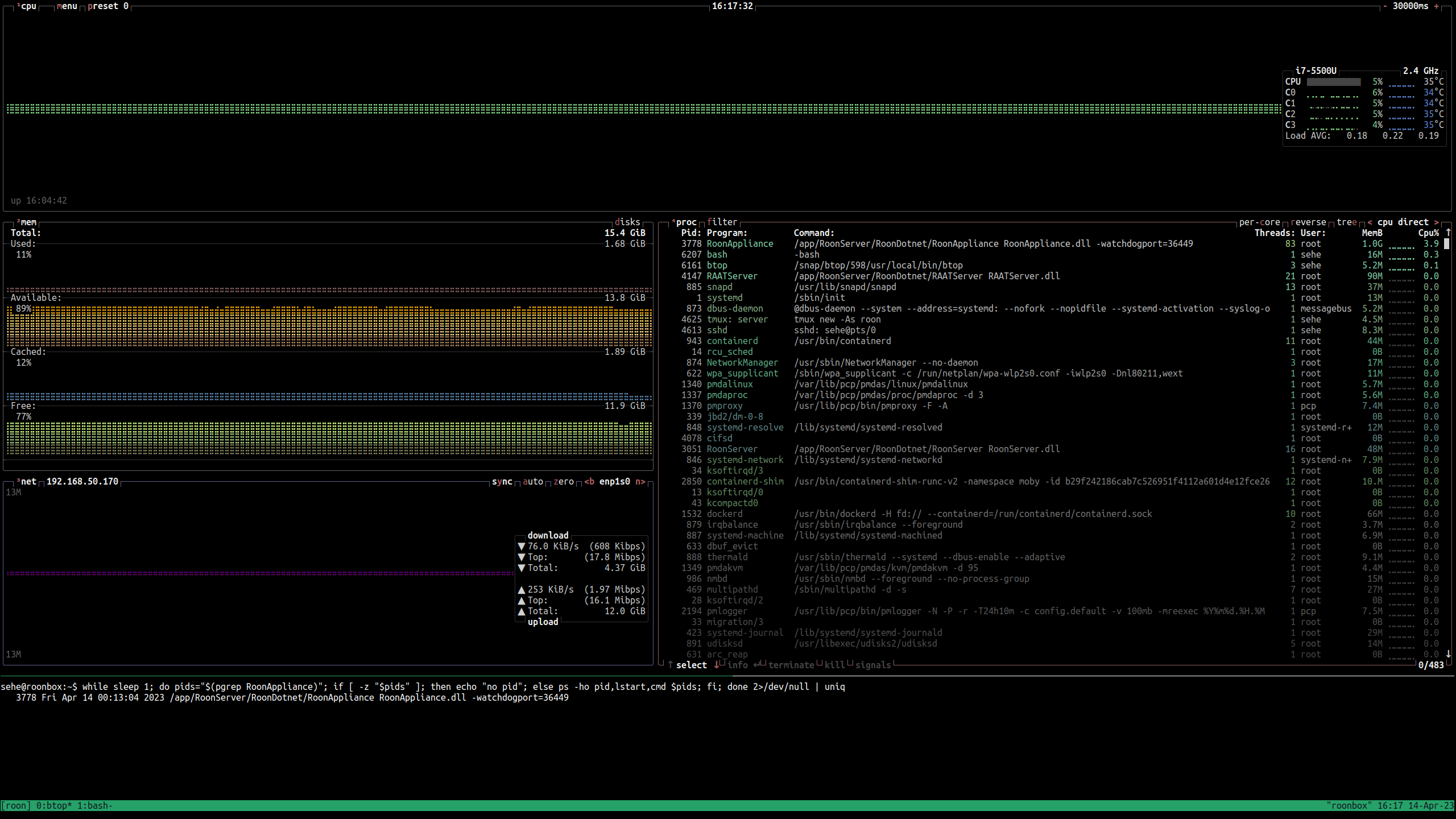Click the select down arrow in proc footer
The height and width of the screenshot is (819, 1456).
(x=716, y=665)
